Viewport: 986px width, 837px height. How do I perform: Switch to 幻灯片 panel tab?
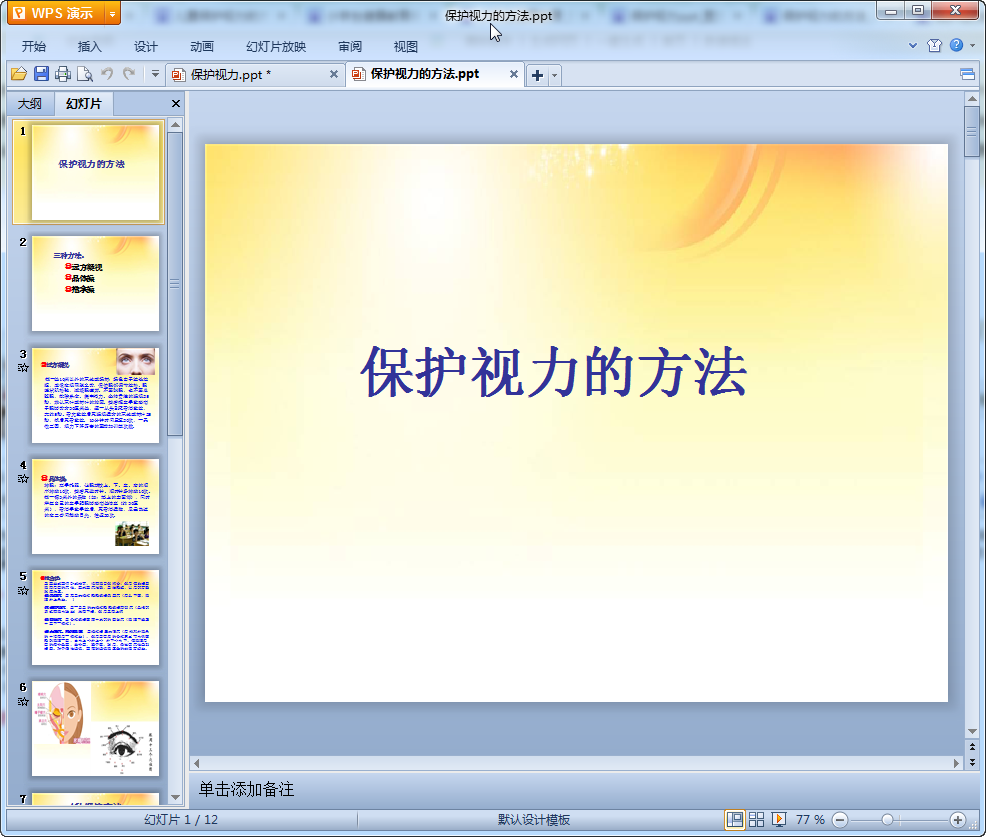coord(84,104)
